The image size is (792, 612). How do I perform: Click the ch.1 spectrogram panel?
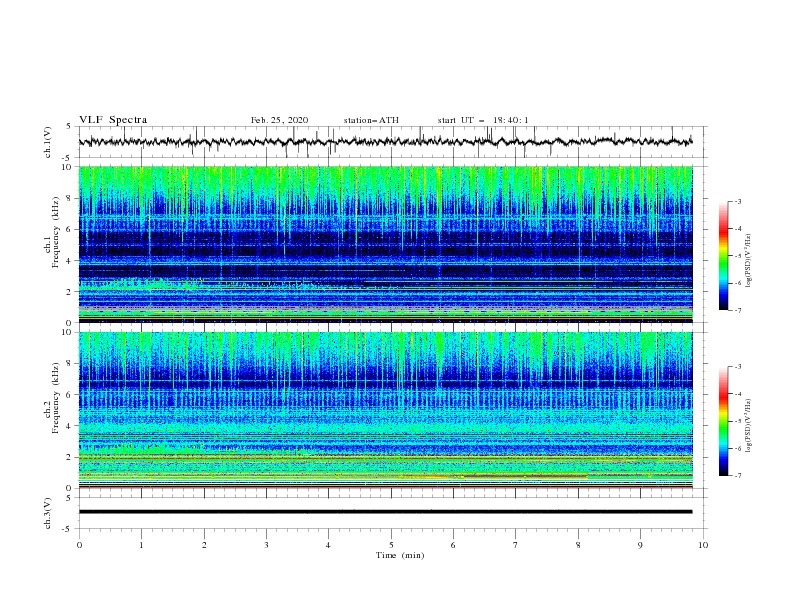click(x=385, y=244)
